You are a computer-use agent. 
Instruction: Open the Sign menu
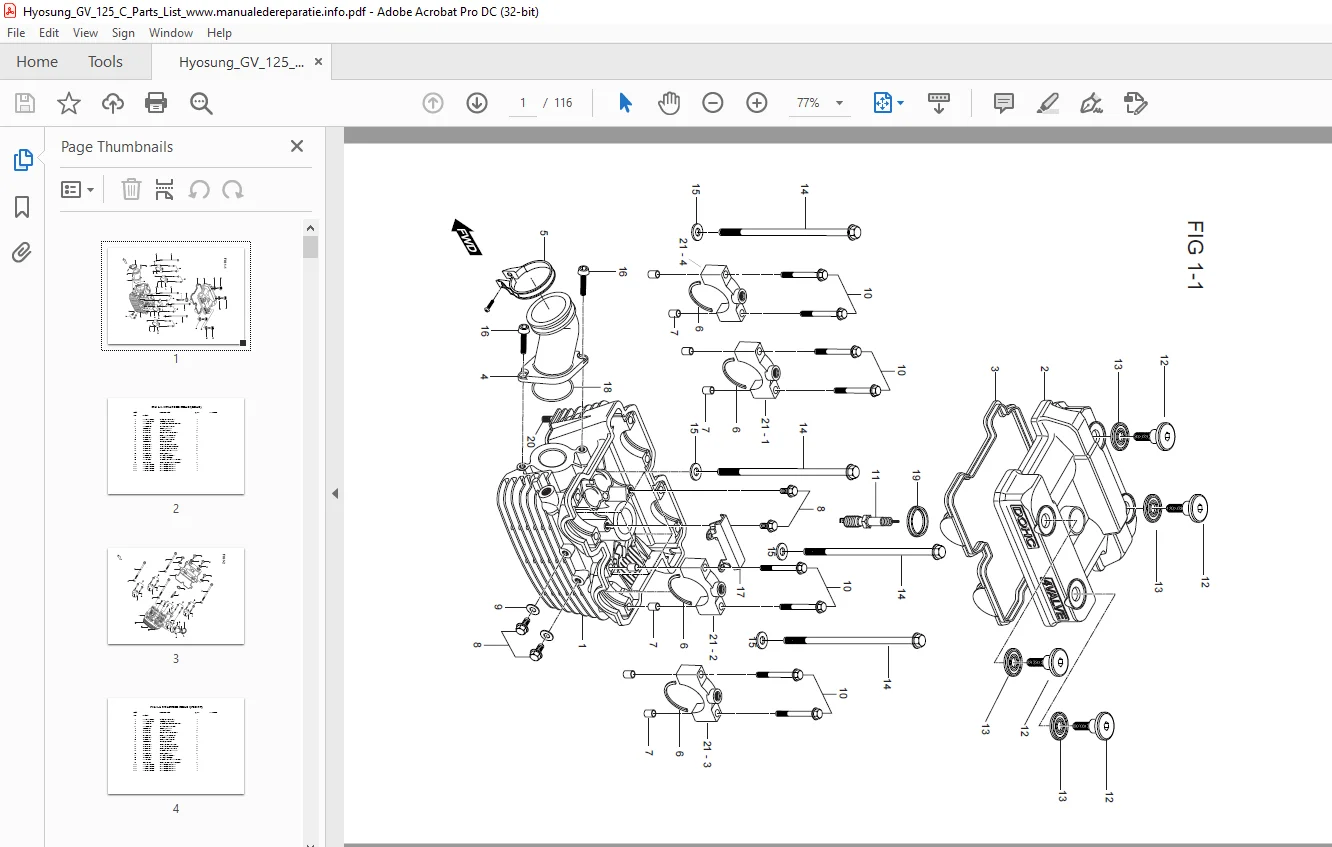123,33
